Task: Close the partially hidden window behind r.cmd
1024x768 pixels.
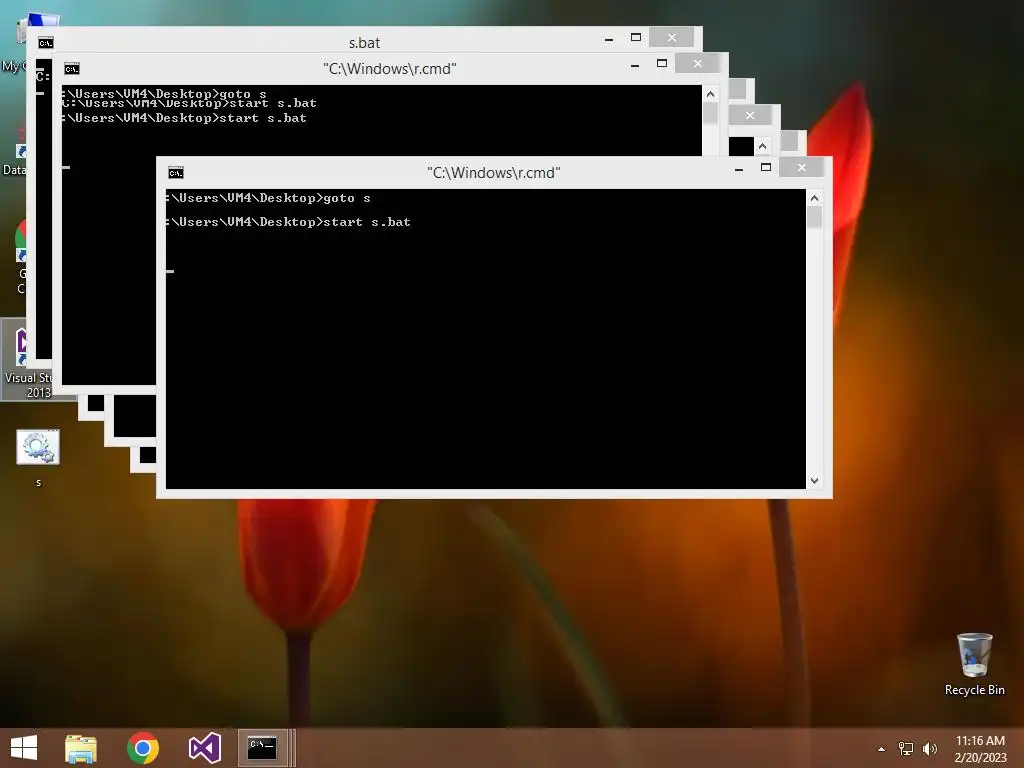Action: (750, 116)
